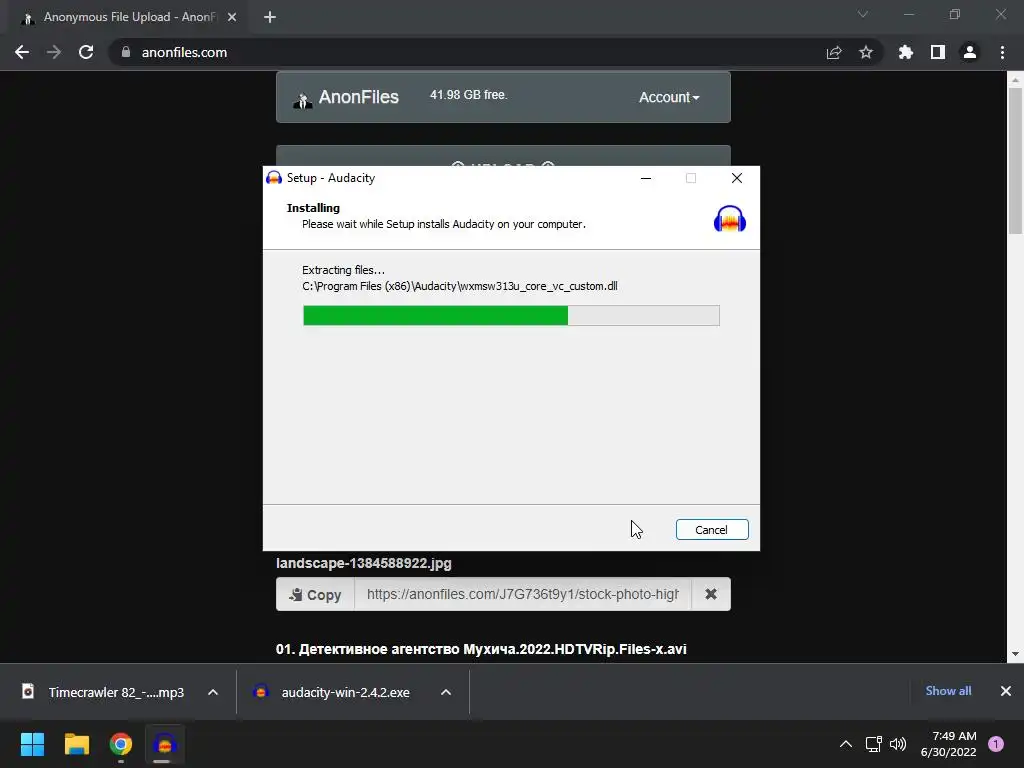
Task: View site info via the lock icon
Action: point(126,52)
